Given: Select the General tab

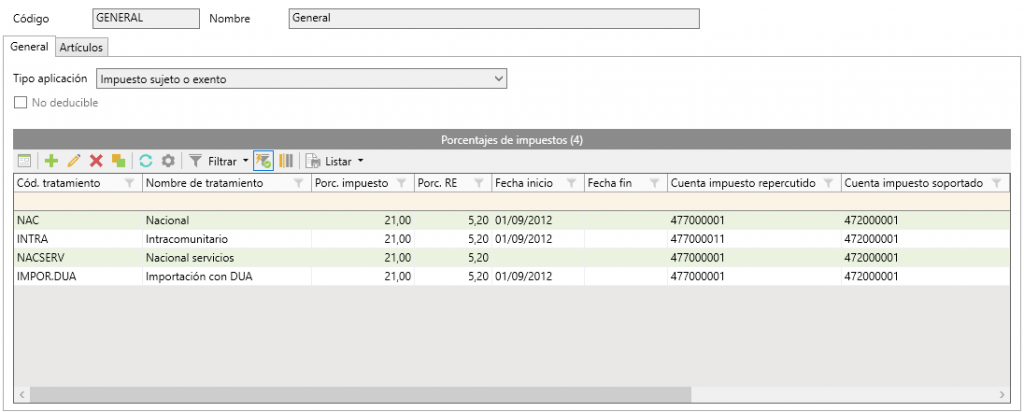Looking at the screenshot, I should pos(29,47).
